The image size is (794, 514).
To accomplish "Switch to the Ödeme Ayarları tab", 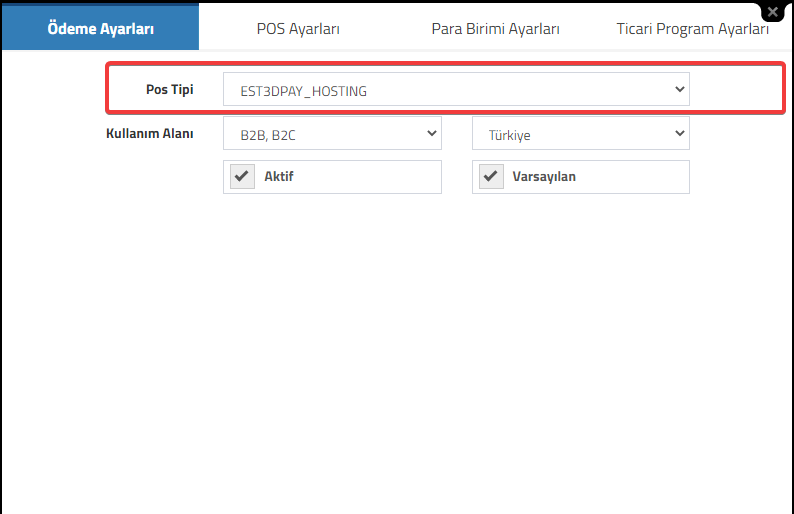I will click(100, 27).
